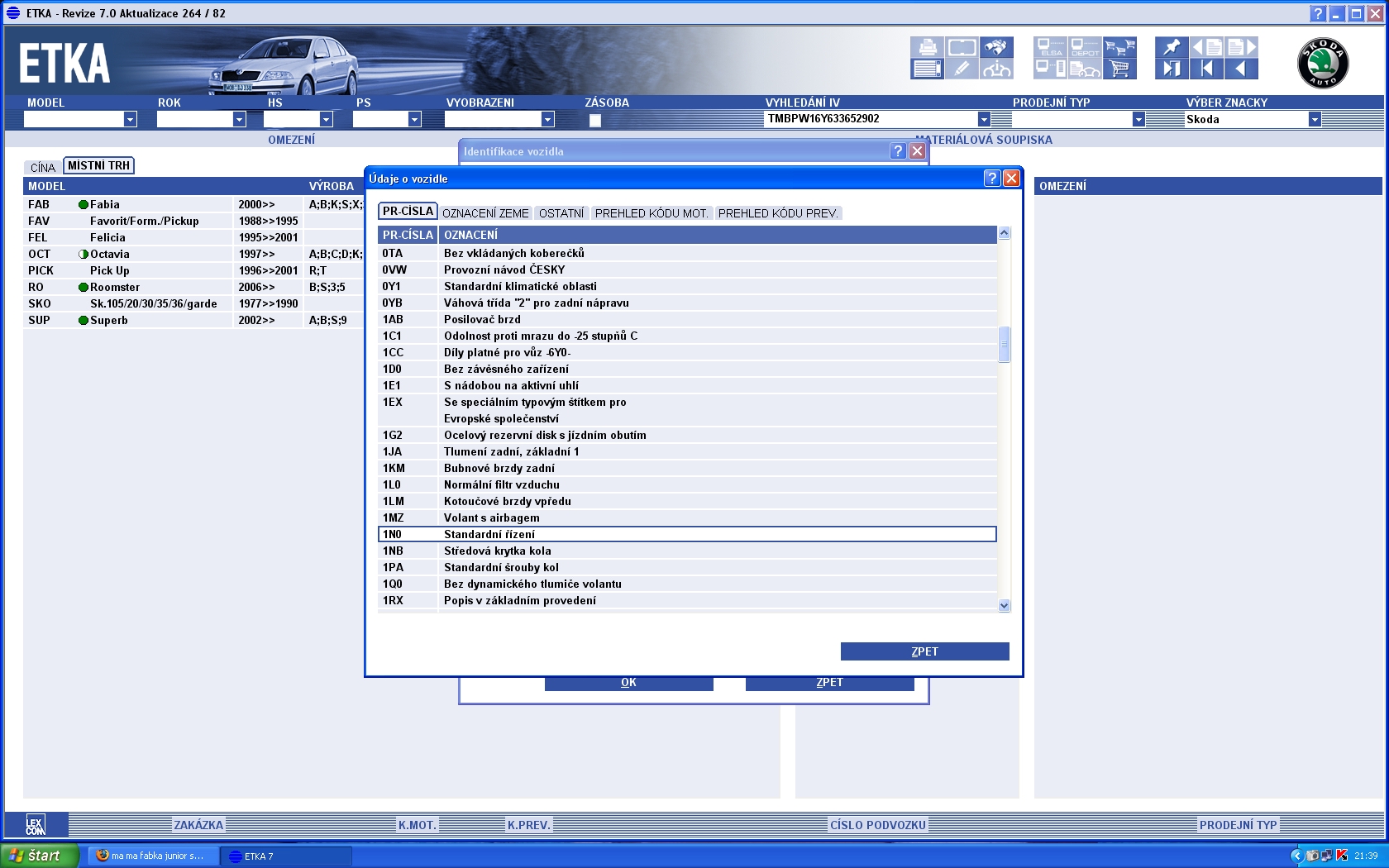This screenshot has height=868, width=1389.
Task: Switch to OSTATNÍ tab
Action: (561, 213)
